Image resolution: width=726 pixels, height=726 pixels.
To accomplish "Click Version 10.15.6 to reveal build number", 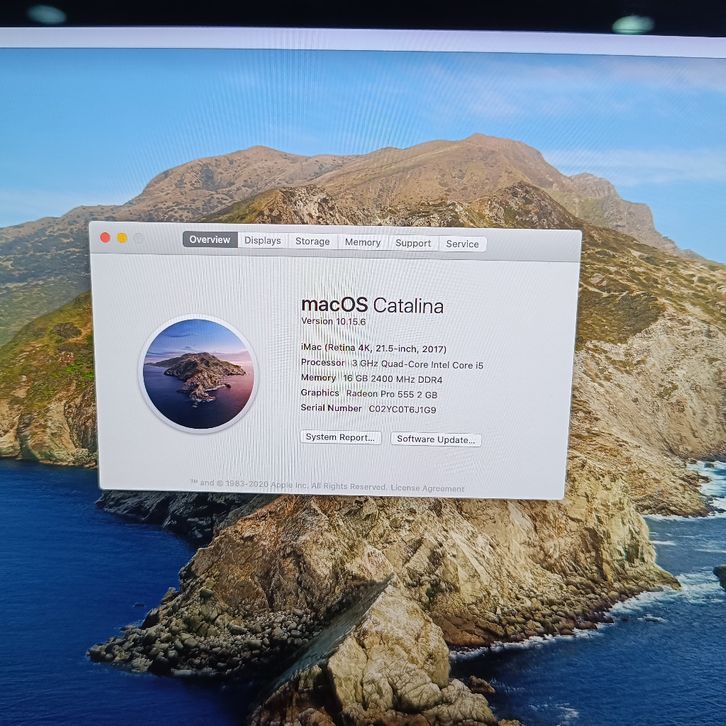I will pos(335,321).
